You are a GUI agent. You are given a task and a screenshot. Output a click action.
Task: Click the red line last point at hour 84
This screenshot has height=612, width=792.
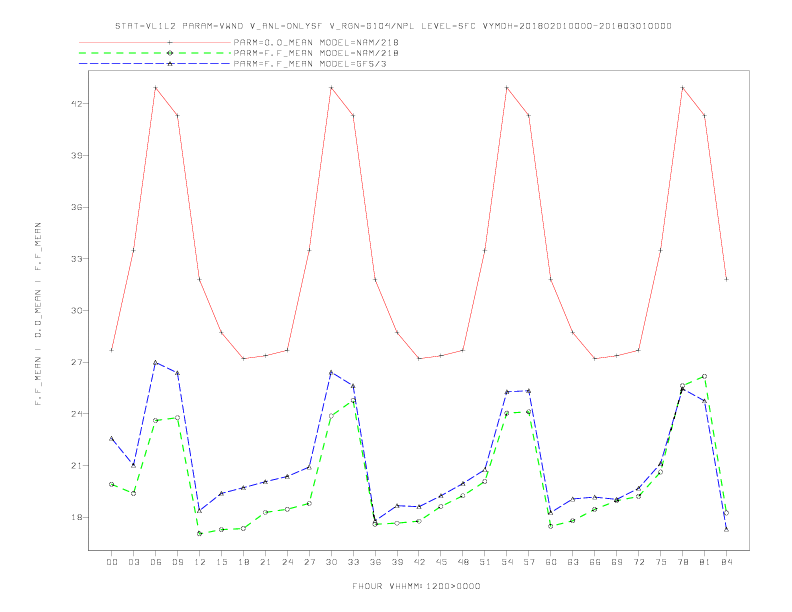726,279
